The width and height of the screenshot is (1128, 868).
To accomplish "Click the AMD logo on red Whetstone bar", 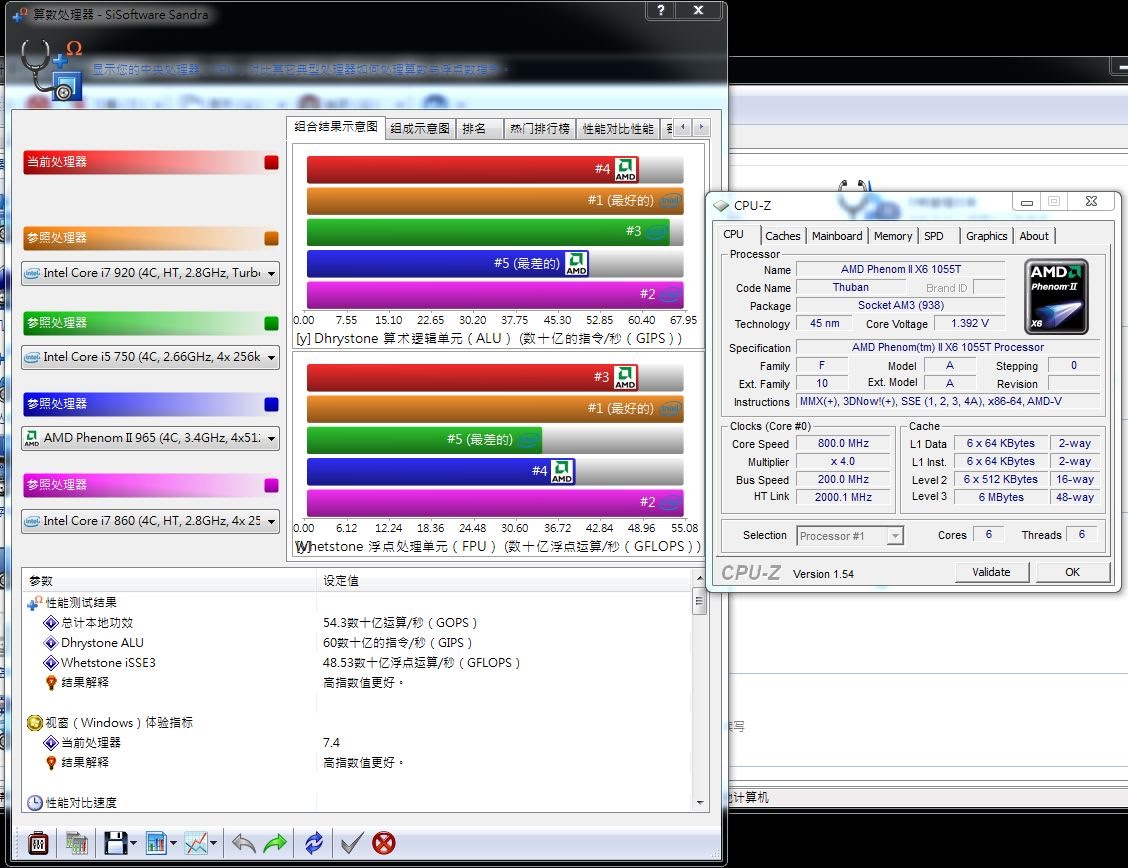I will coord(625,377).
